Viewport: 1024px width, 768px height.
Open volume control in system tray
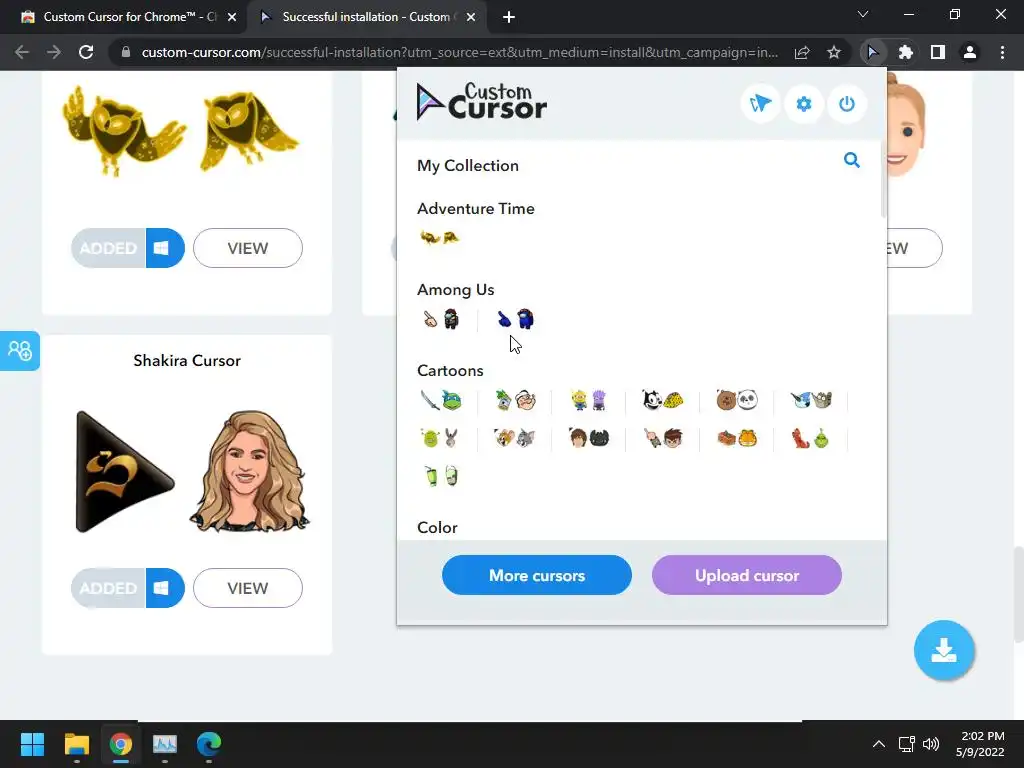931,744
